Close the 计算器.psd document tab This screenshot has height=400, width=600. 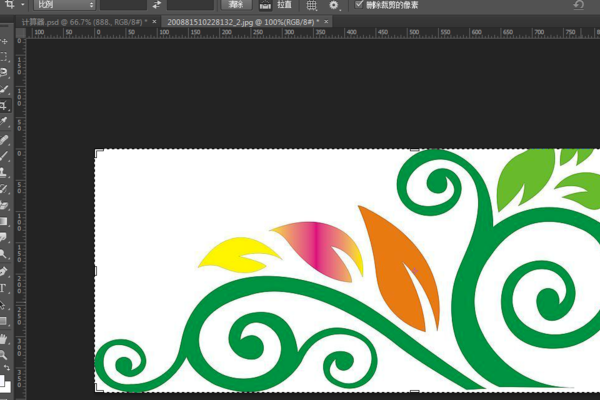click(154, 22)
